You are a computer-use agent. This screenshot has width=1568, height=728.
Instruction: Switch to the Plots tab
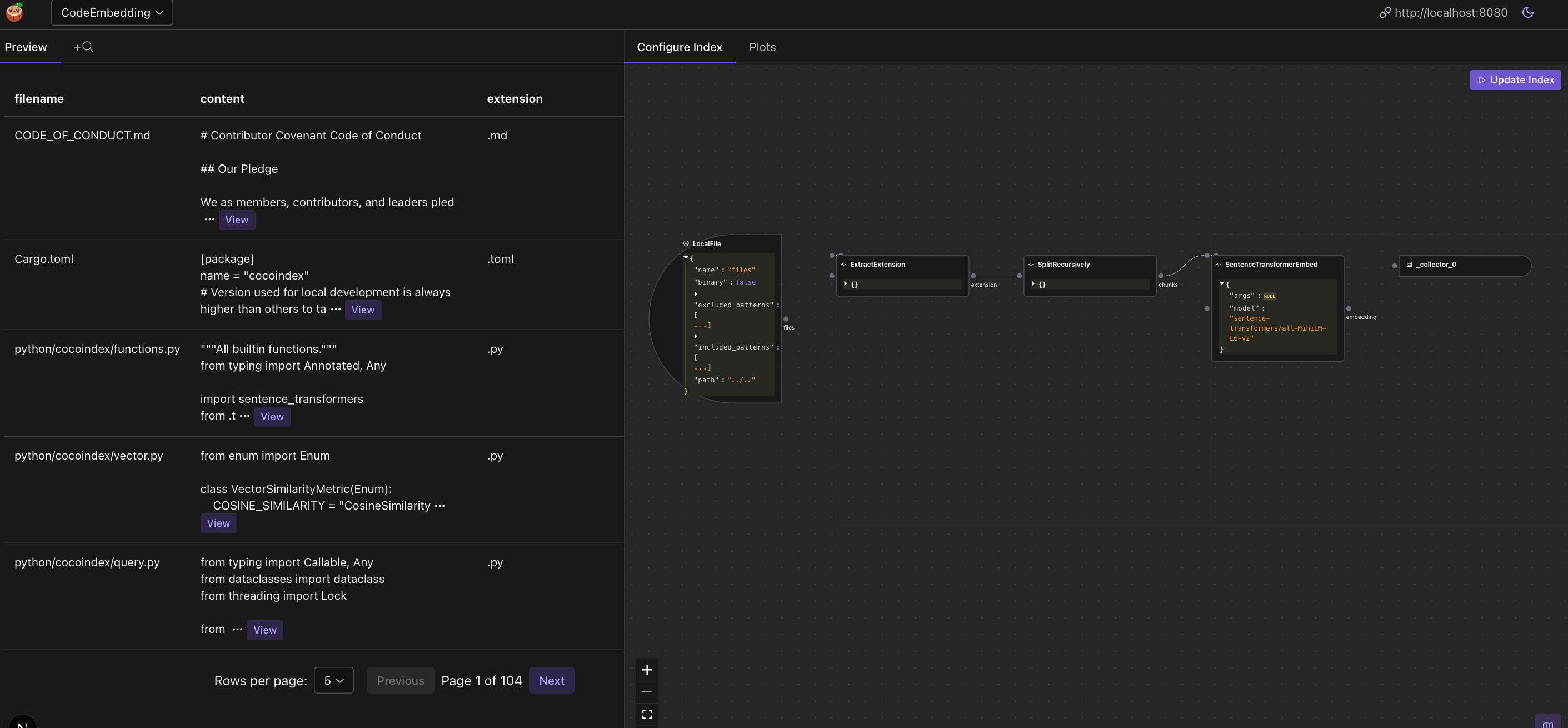click(762, 47)
